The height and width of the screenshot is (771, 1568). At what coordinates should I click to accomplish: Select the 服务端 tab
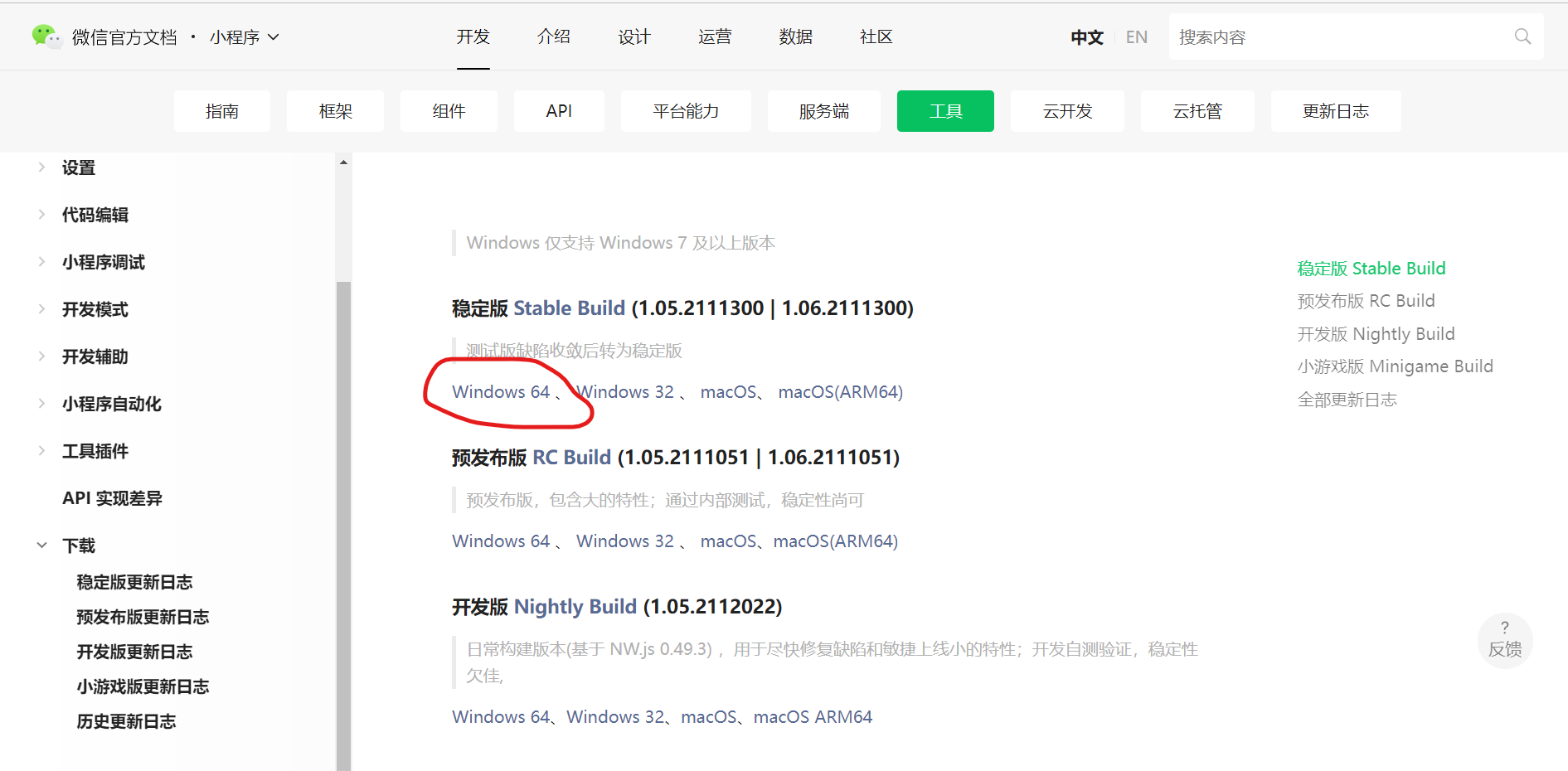click(x=824, y=111)
